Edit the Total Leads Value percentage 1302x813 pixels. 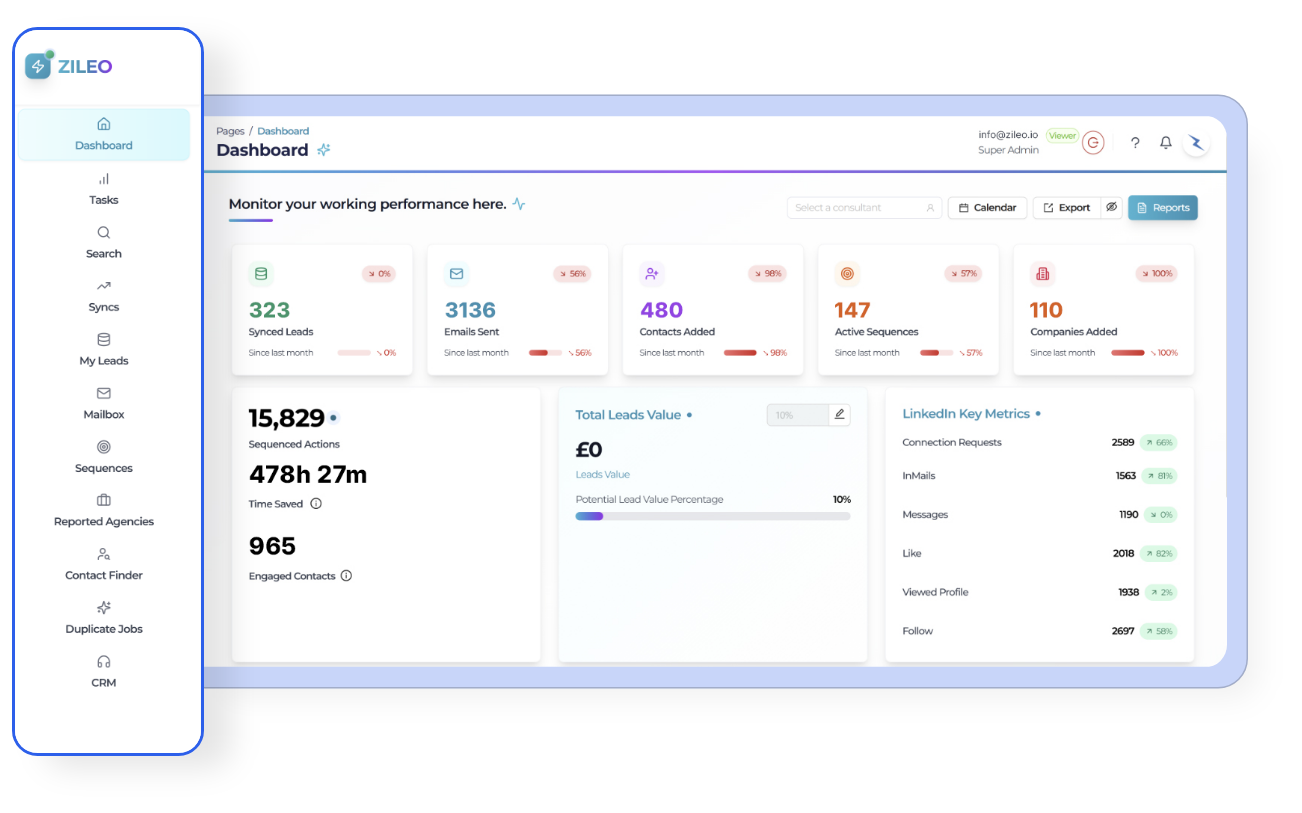tap(840, 414)
